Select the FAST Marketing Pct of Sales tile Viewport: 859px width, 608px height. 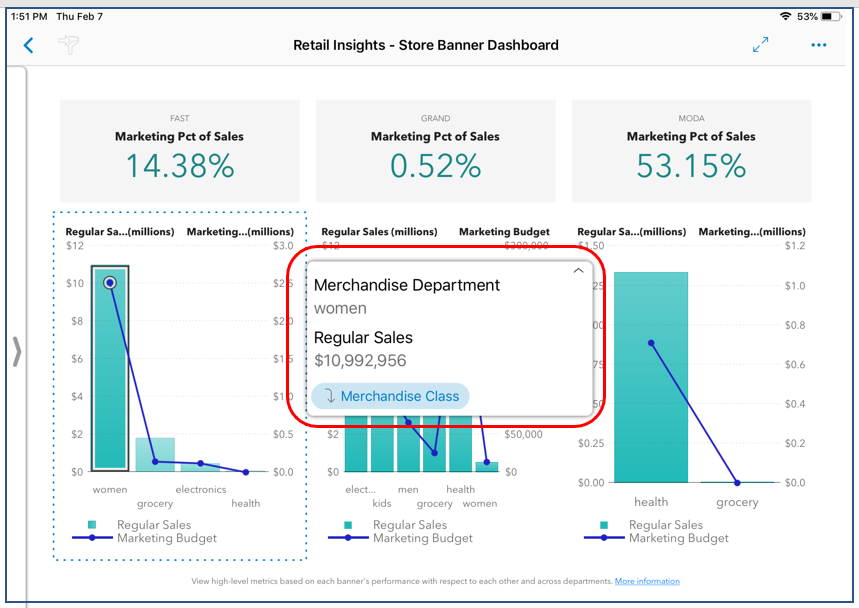(179, 151)
